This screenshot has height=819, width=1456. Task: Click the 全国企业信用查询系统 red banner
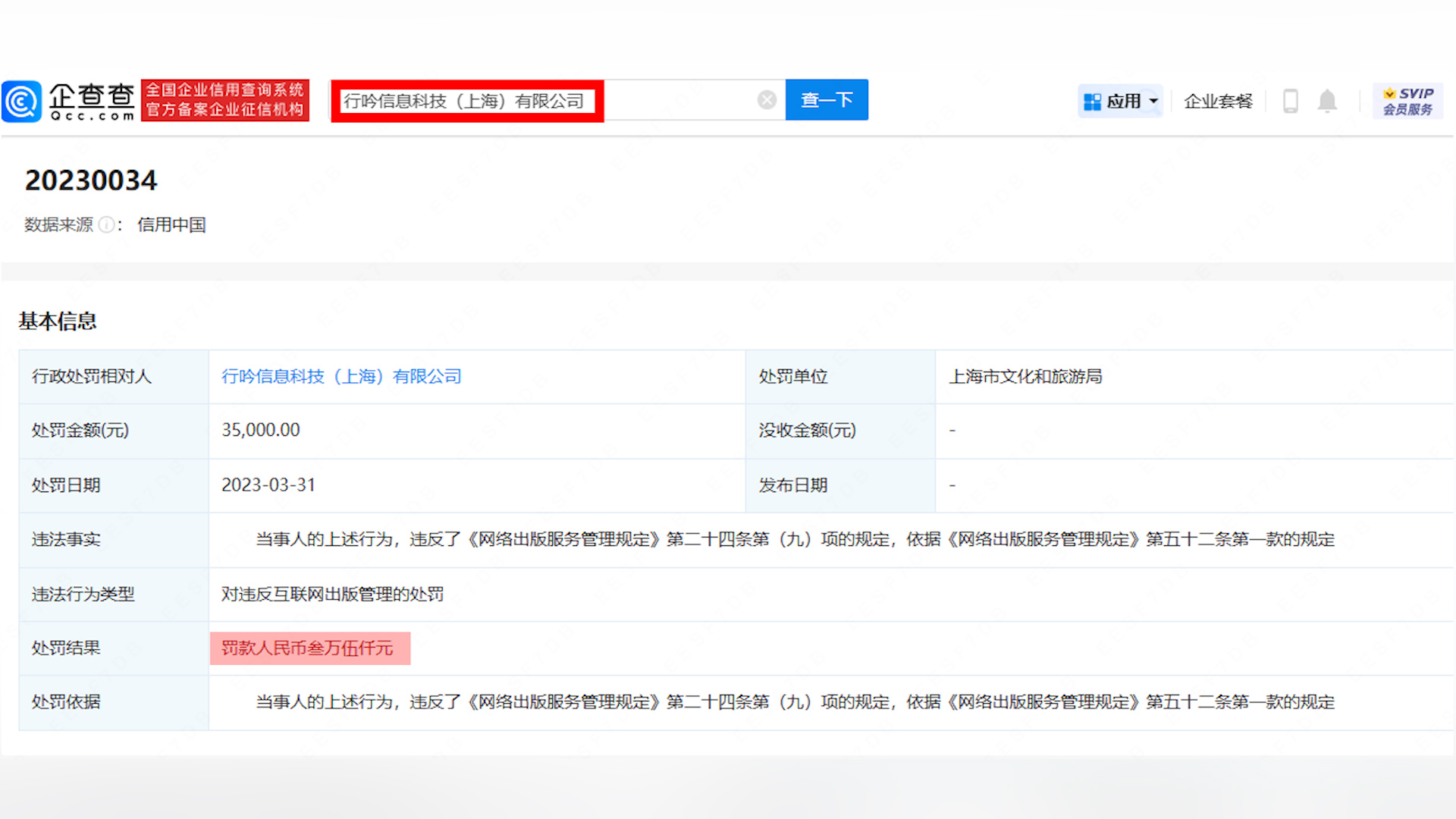tap(225, 100)
